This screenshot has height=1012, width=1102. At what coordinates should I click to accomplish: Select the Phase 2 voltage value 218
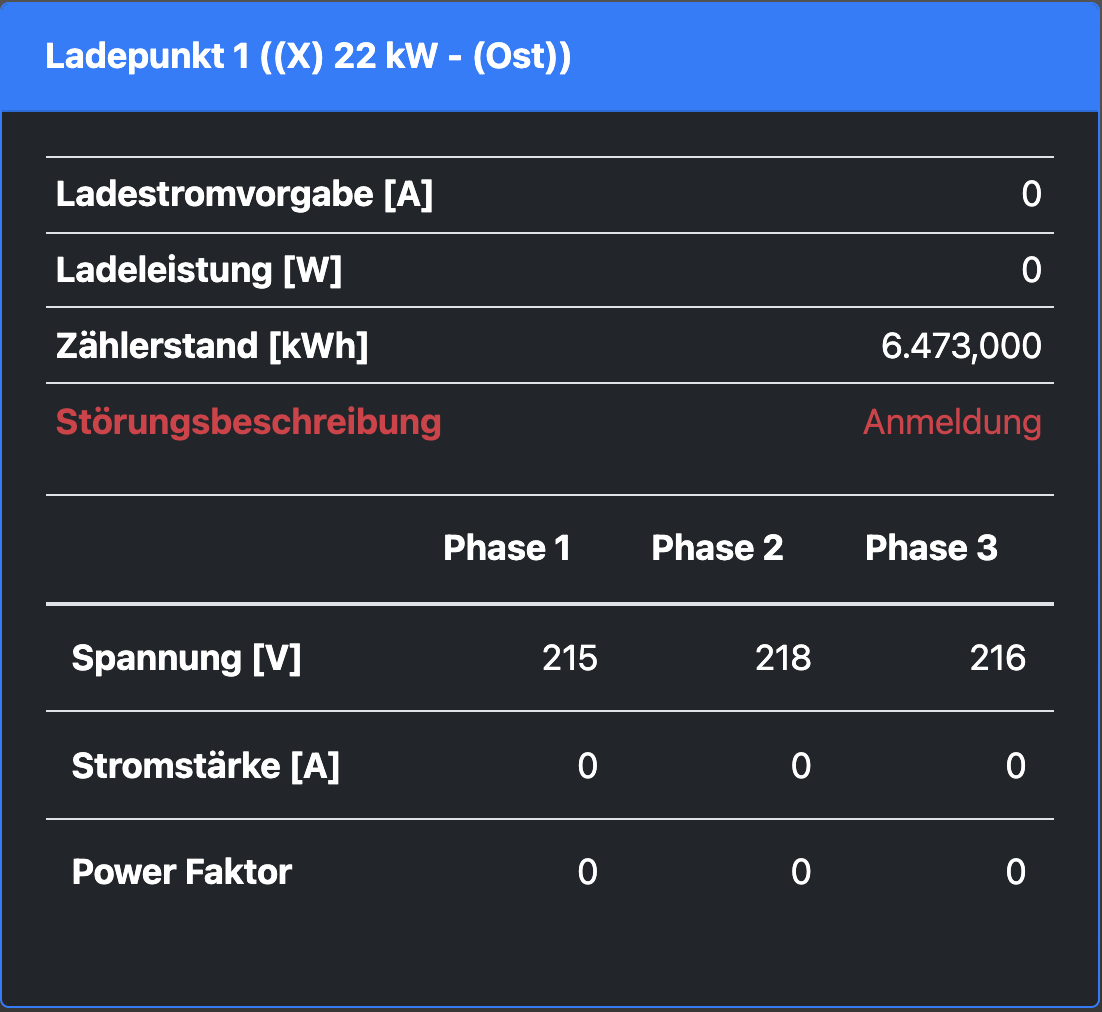783,658
